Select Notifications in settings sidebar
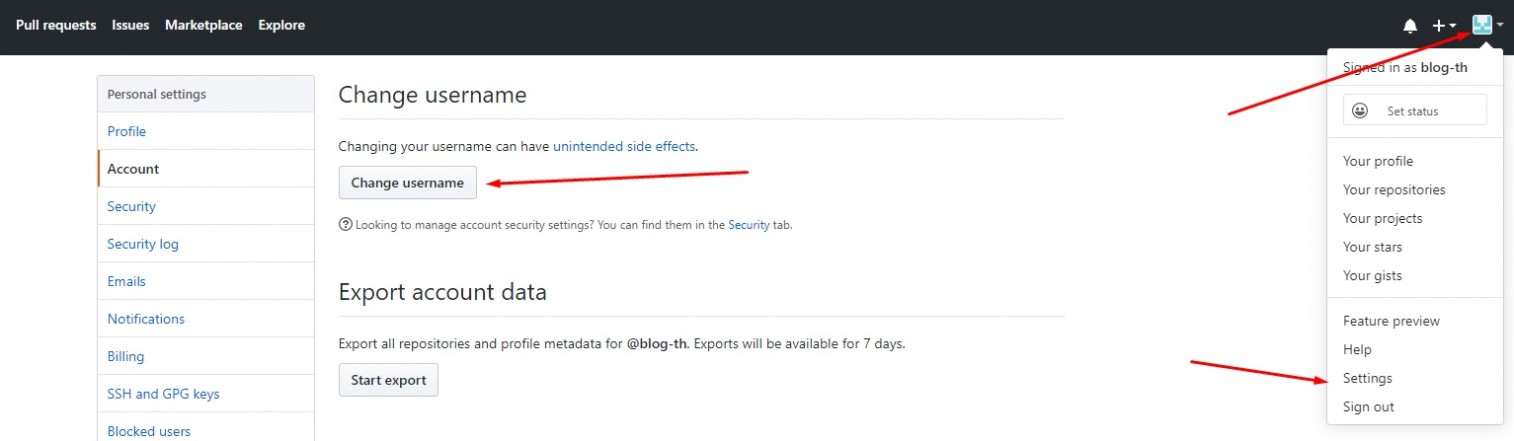The image size is (1514, 441). [206, 319]
